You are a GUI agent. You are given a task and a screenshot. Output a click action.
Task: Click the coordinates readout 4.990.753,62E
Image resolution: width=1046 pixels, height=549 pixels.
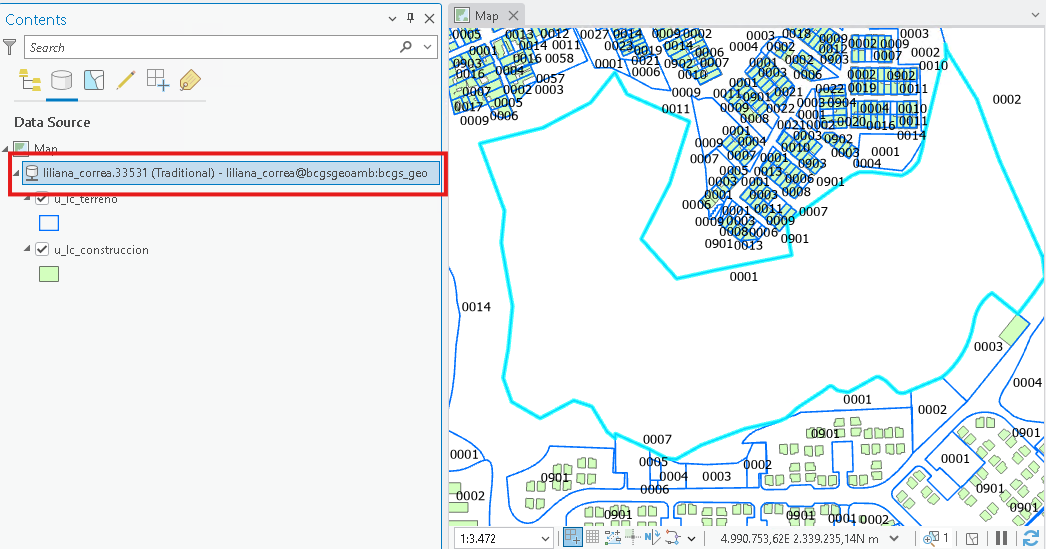point(799,538)
